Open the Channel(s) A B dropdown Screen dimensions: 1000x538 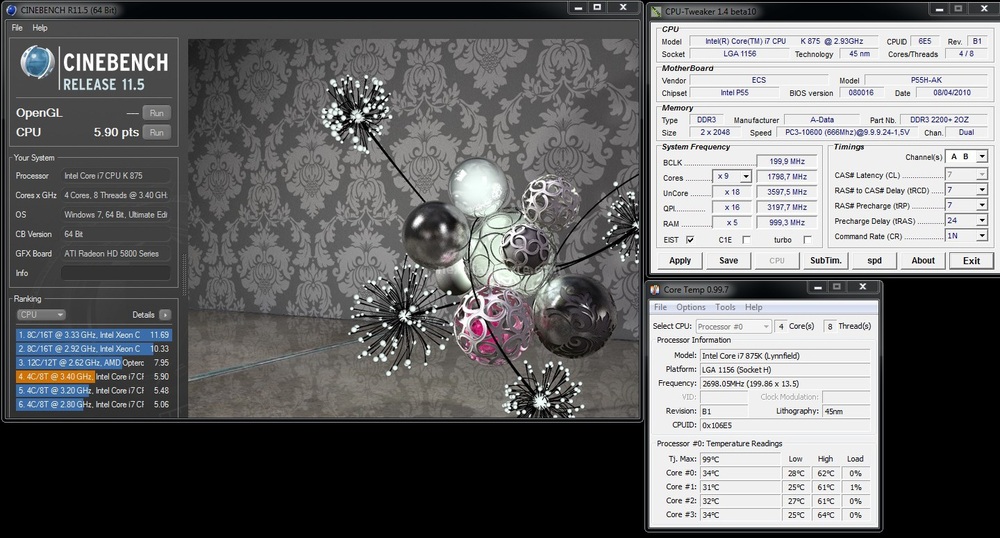point(982,157)
